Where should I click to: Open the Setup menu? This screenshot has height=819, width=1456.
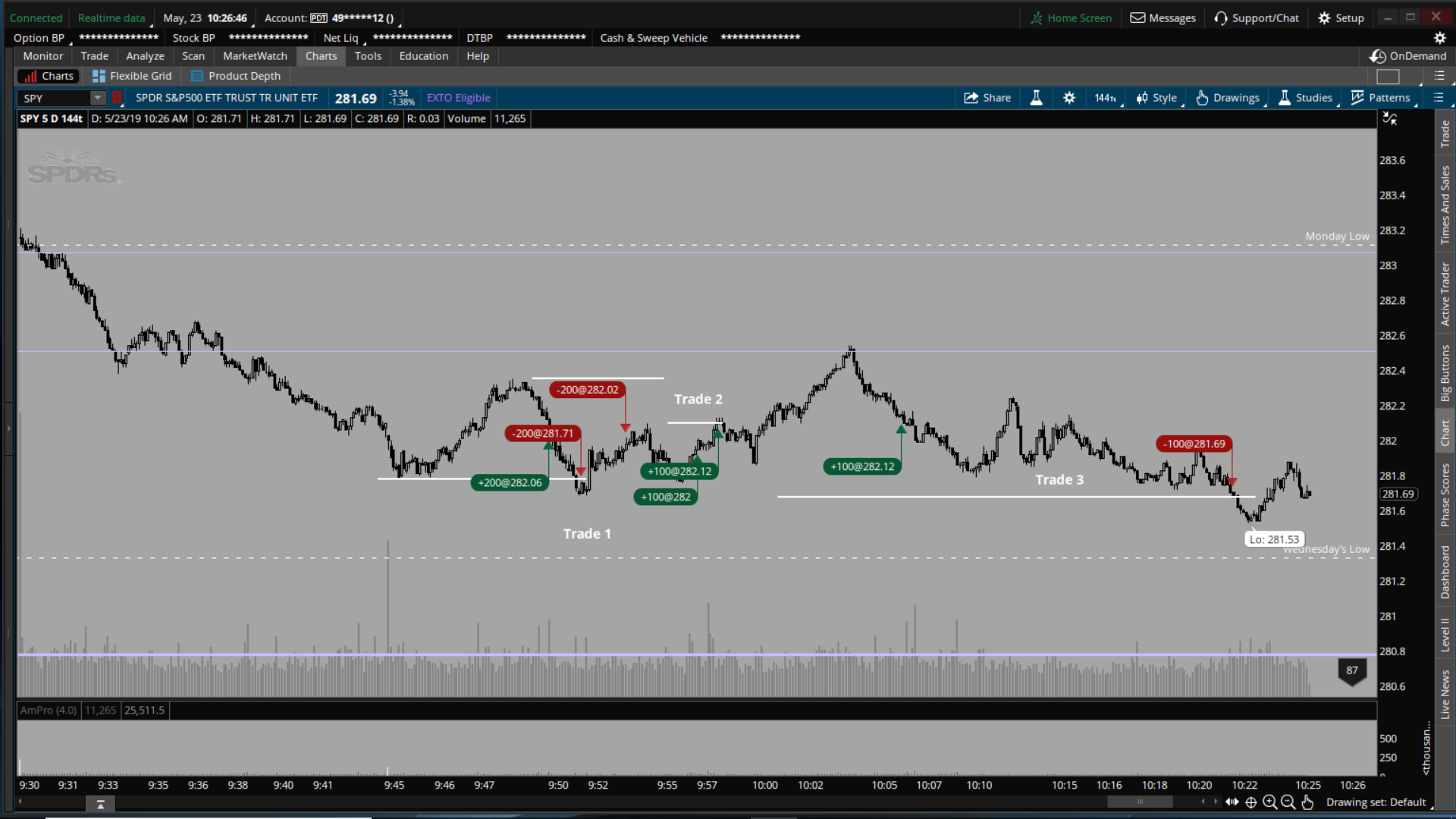click(x=1341, y=18)
